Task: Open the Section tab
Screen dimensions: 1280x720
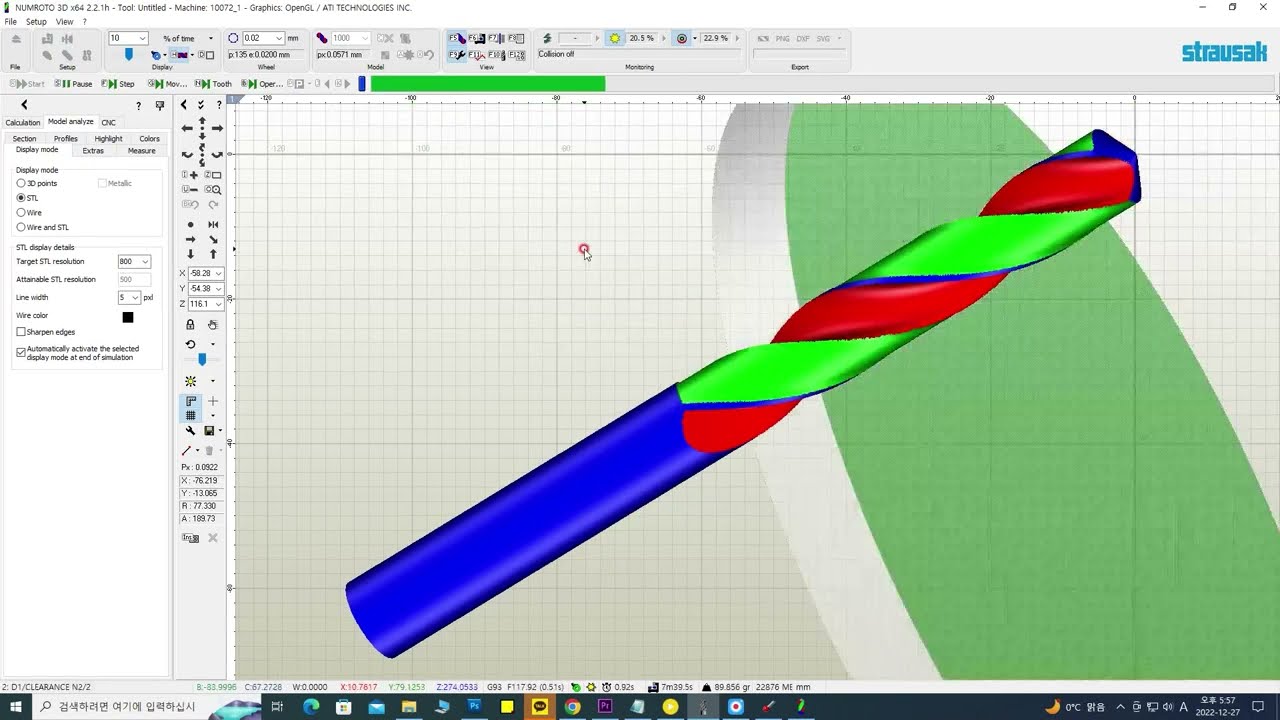Action: [x=24, y=139]
